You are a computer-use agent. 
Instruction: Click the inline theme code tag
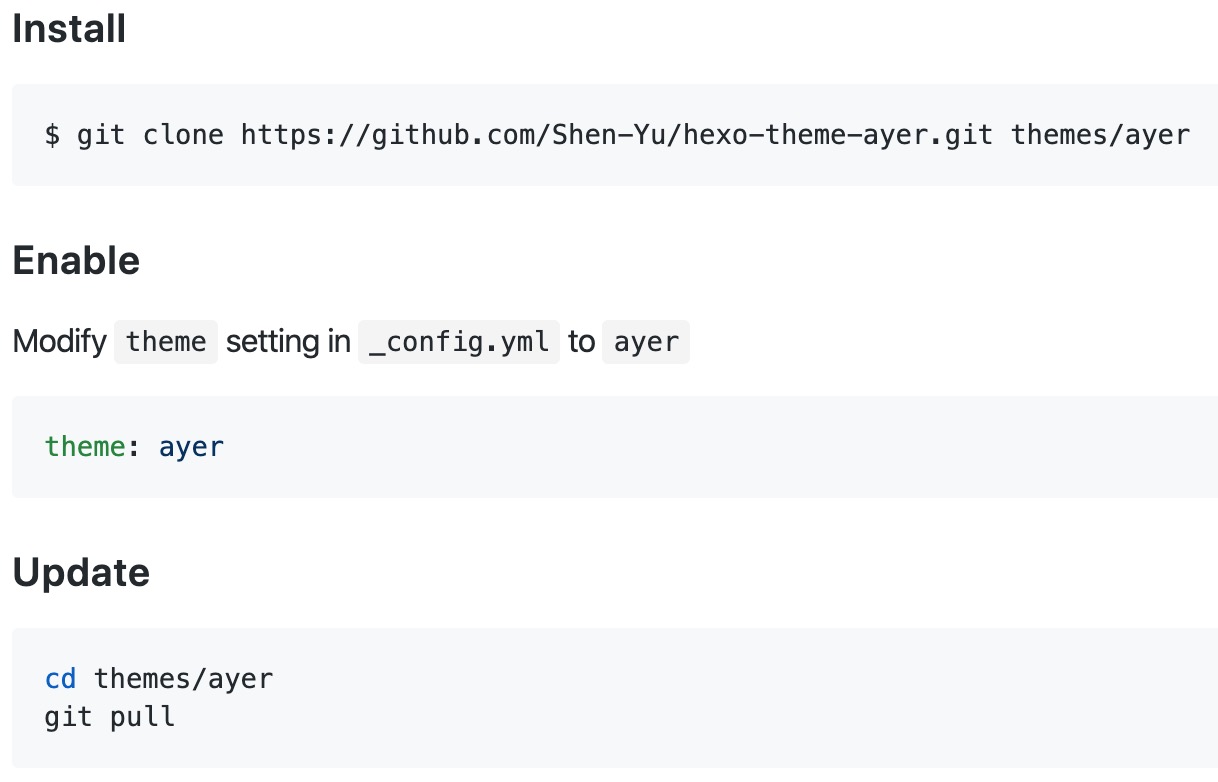tap(166, 342)
